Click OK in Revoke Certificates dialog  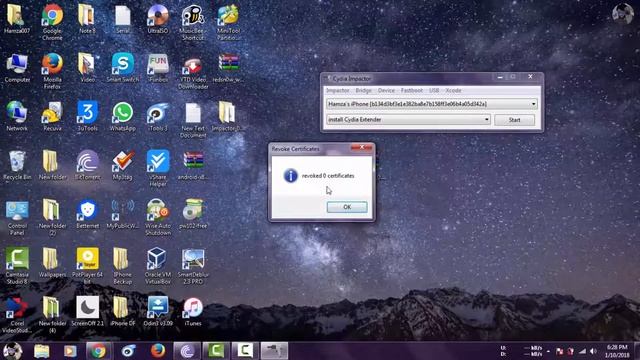(347, 207)
